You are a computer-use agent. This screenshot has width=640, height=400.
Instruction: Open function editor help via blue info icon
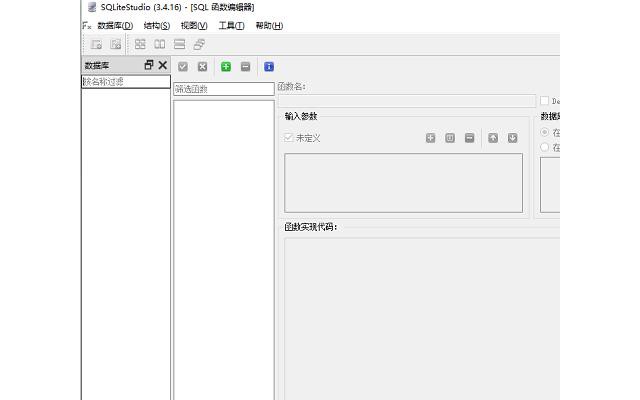point(269,67)
